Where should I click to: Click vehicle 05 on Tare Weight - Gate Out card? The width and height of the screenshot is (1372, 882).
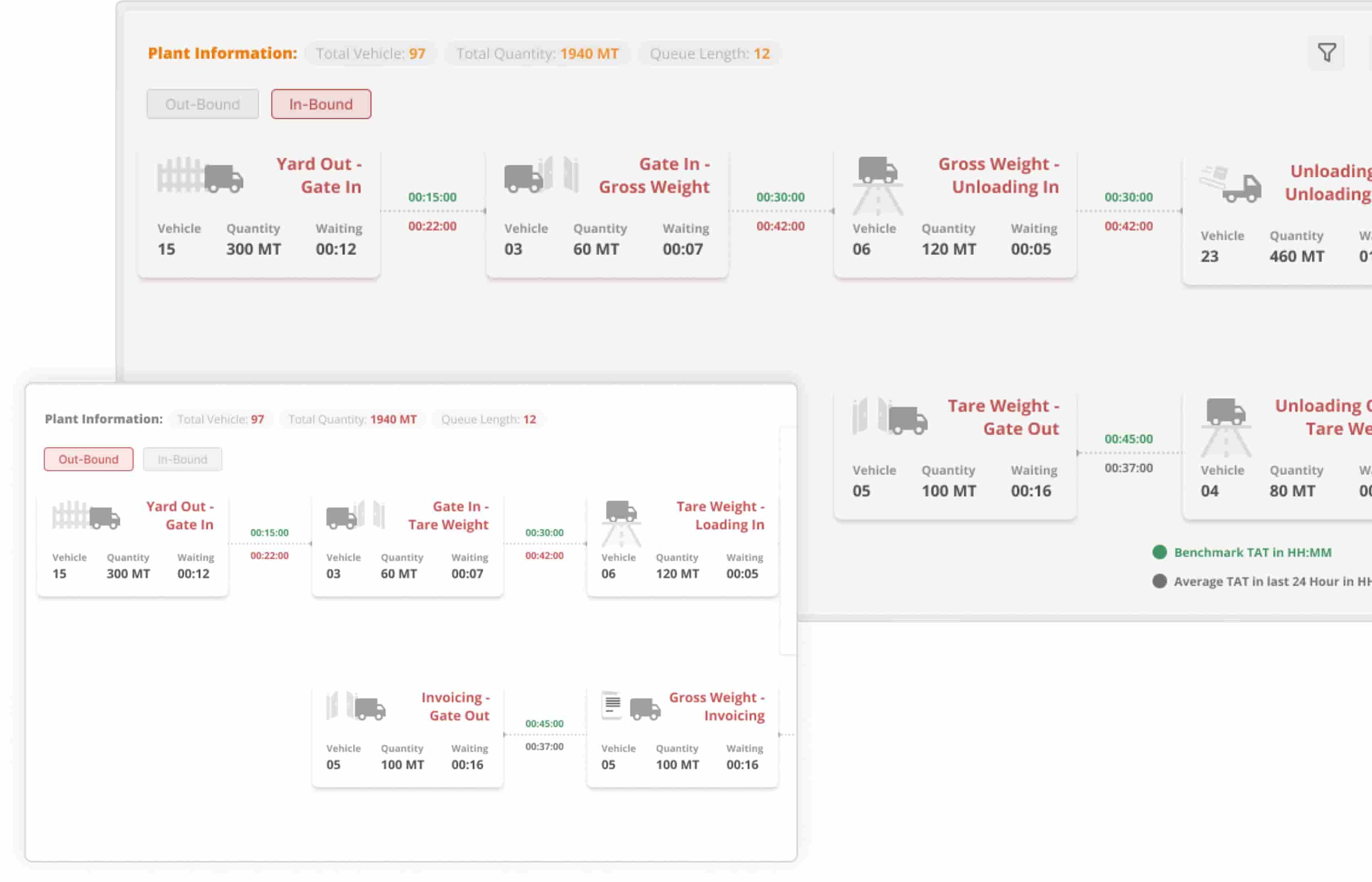click(862, 491)
